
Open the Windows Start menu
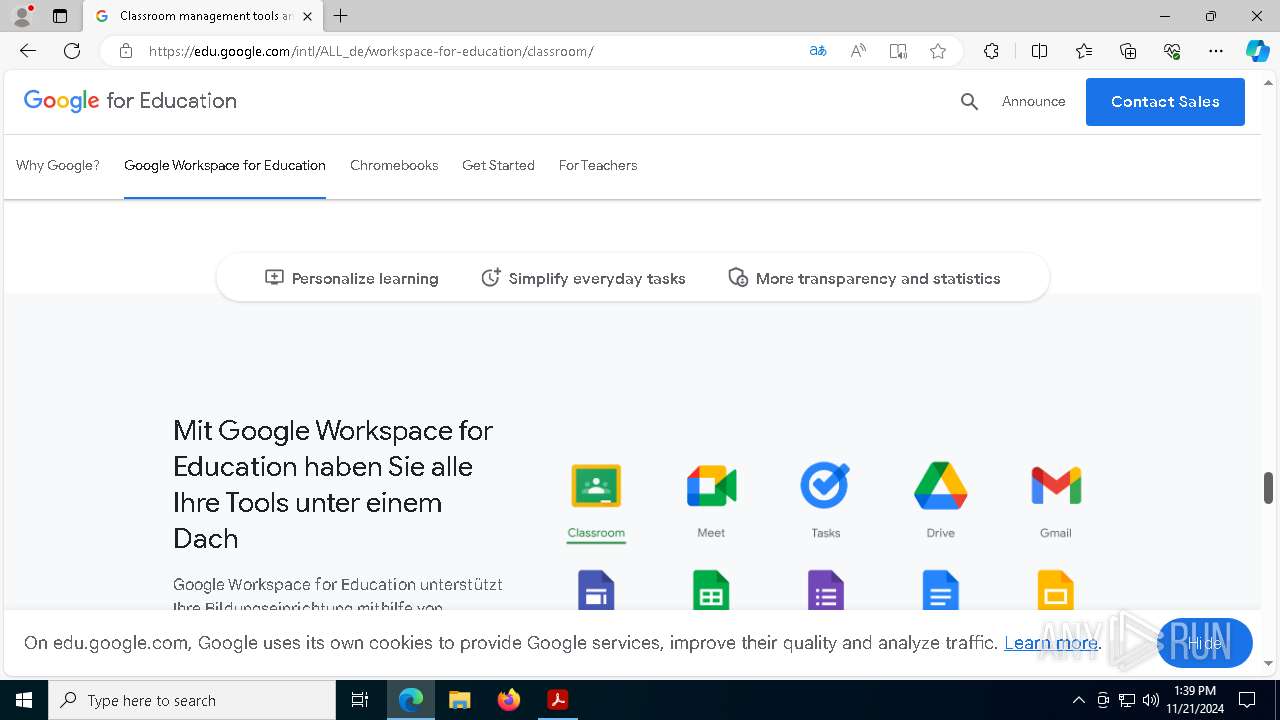point(24,700)
